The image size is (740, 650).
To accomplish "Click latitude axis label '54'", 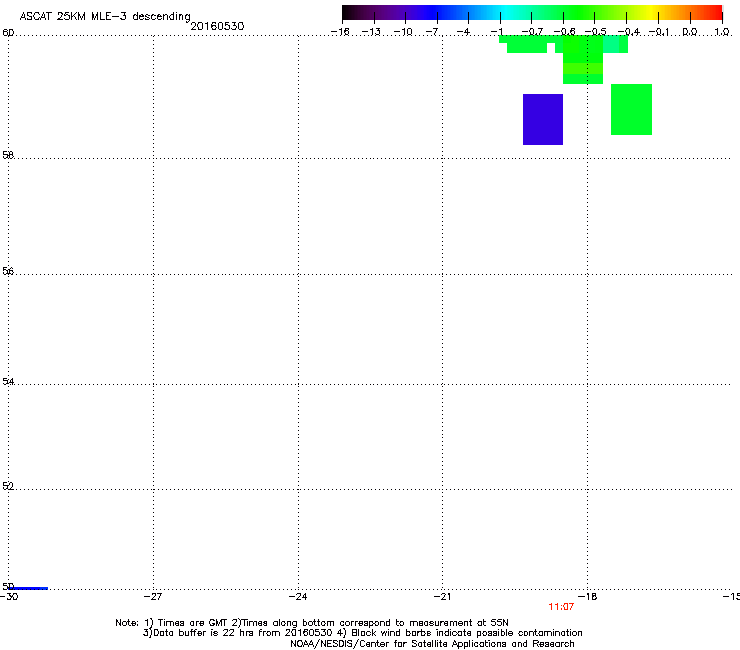I will point(8,381).
